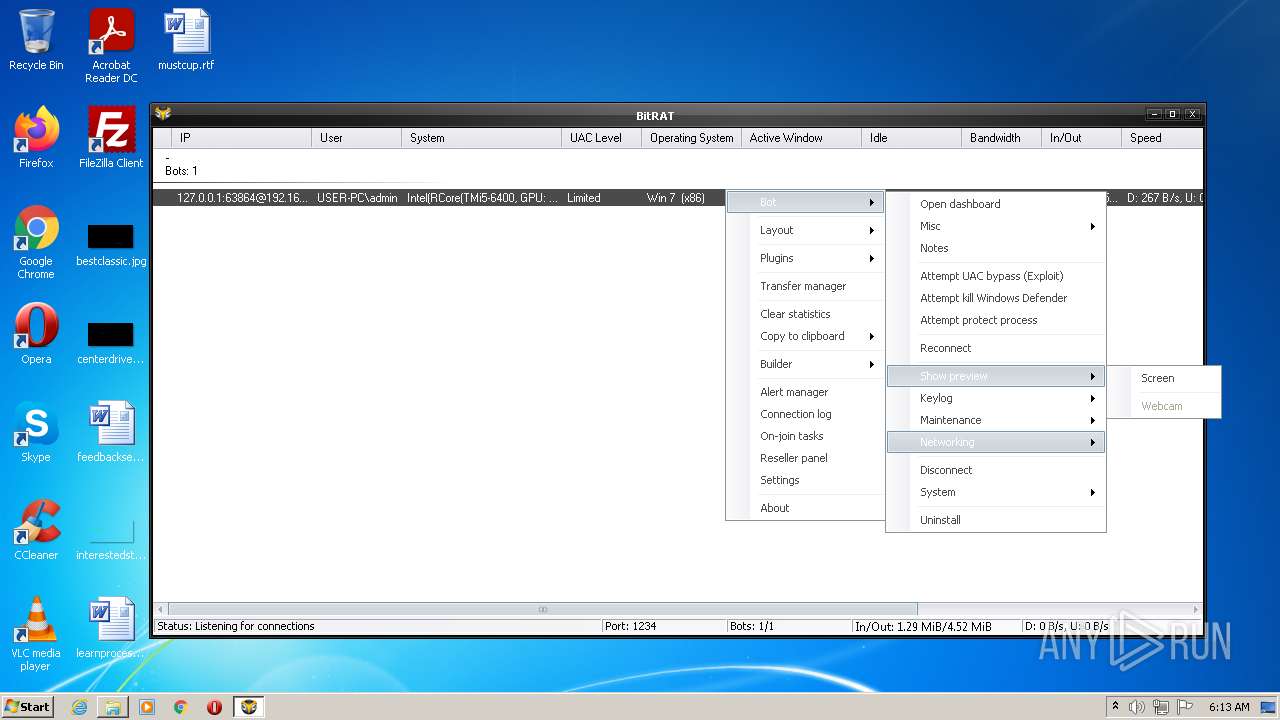
Task: Select Attempt UAC bypass (Exploit)
Action: coord(996,276)
